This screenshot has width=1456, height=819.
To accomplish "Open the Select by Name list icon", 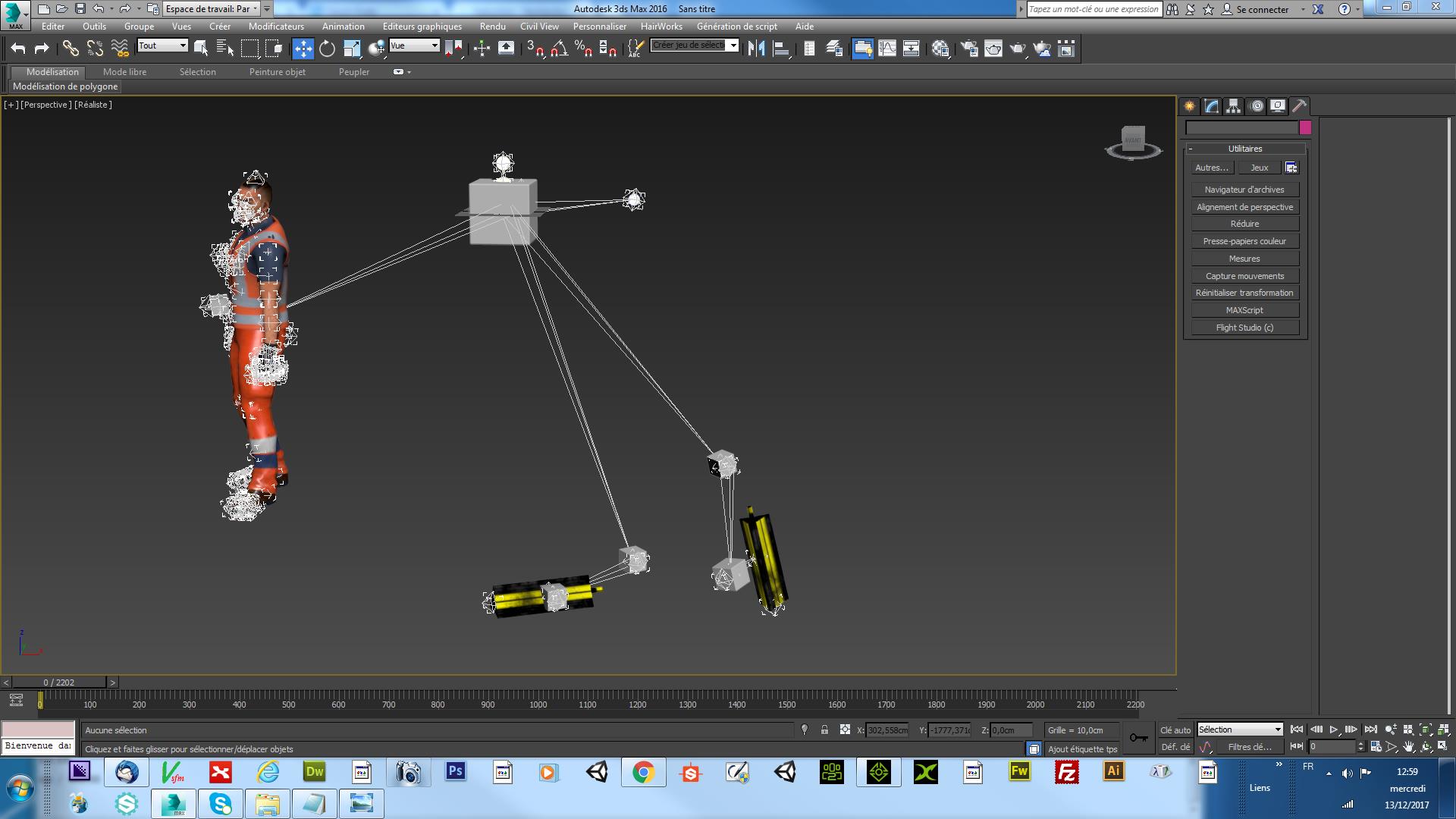I will point(225,49).
